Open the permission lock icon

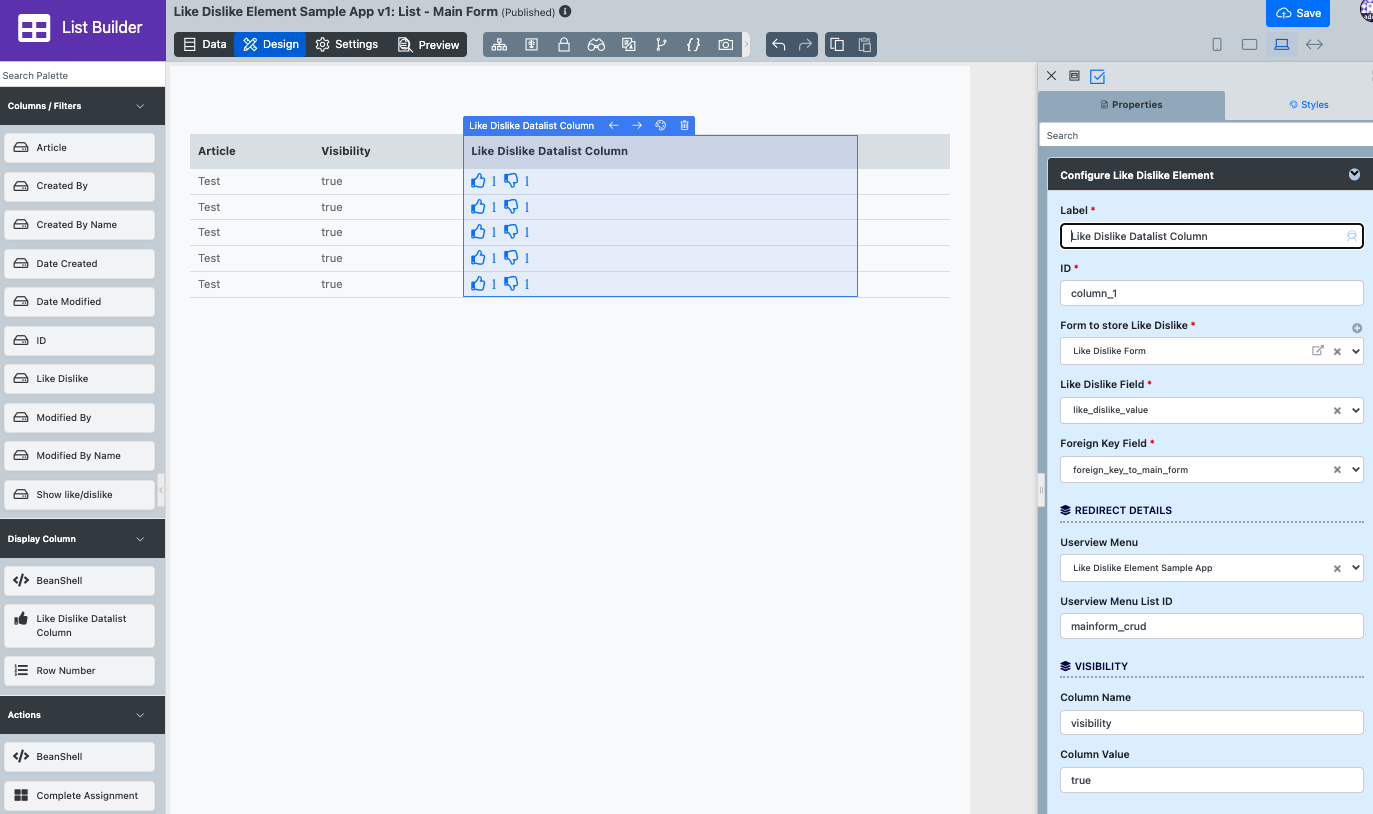coord(564,45)
